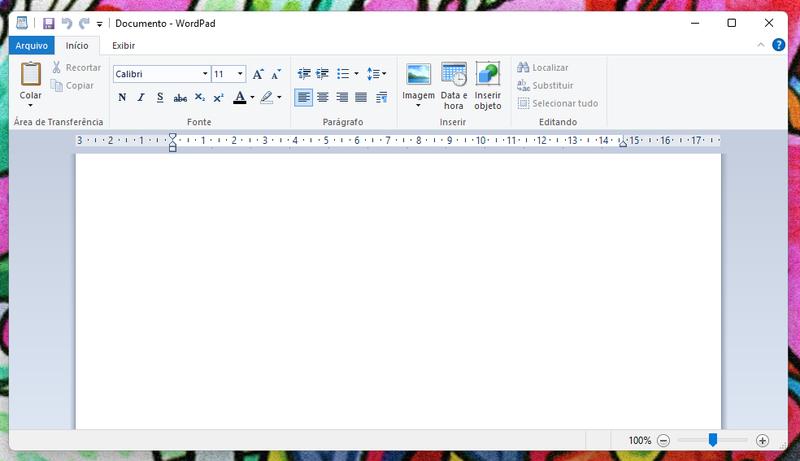
Task: Toggle underline (S) formatting
Action: pyautogui.click(x=160, y=97)
